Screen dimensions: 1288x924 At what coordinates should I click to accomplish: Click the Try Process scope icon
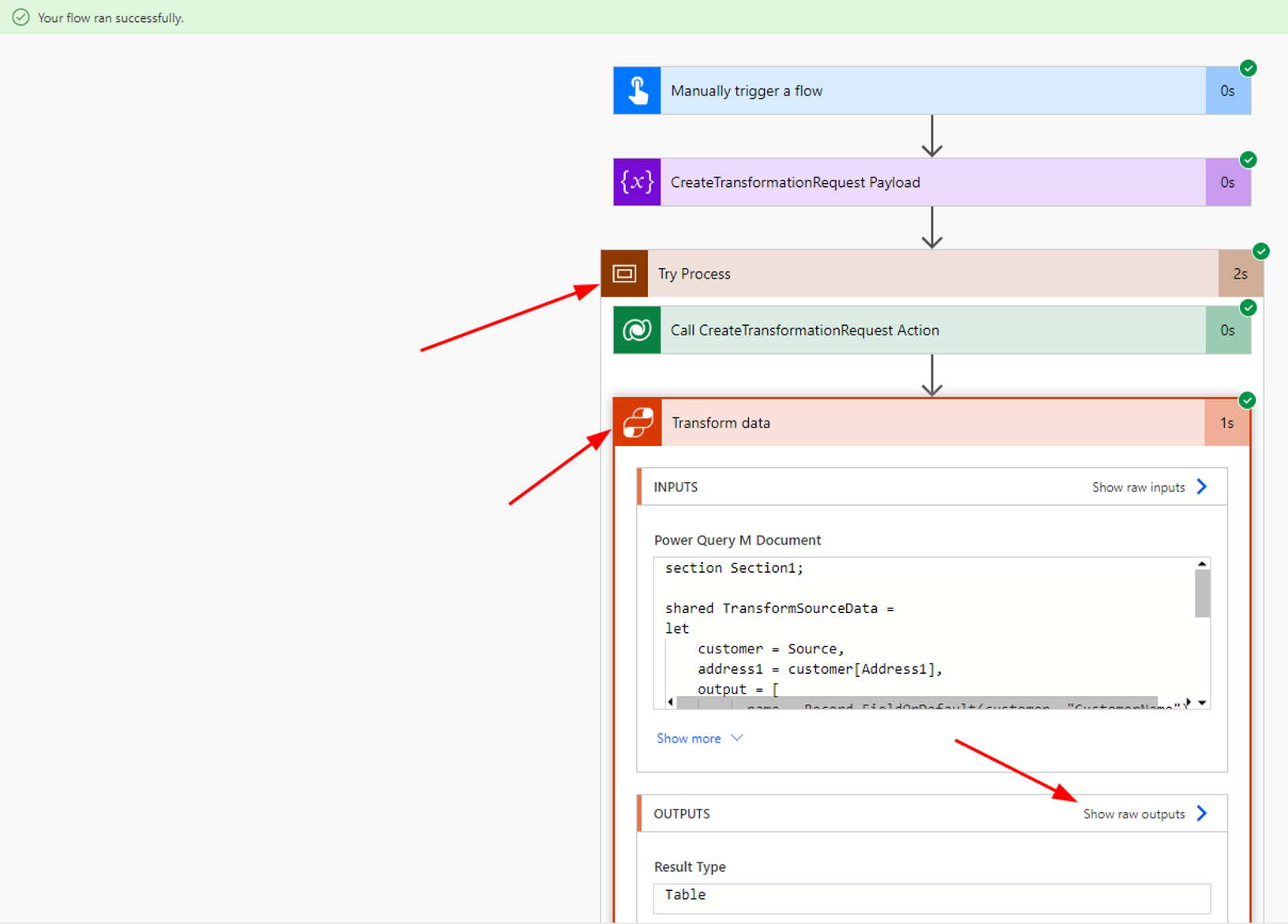pyautogui.click(x=624, y=274)
